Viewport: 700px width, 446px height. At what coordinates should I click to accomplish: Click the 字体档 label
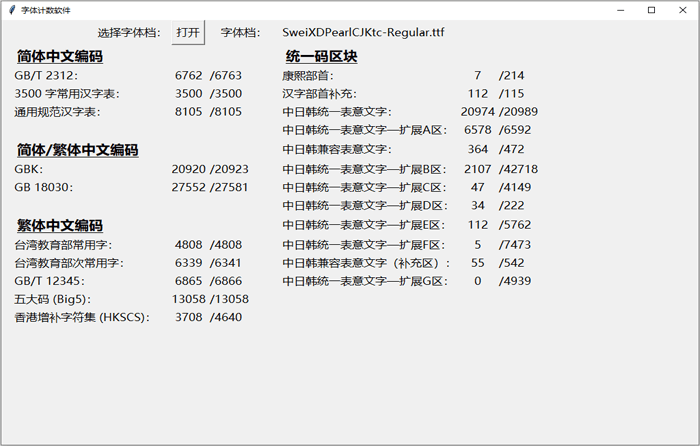[240, 33]
